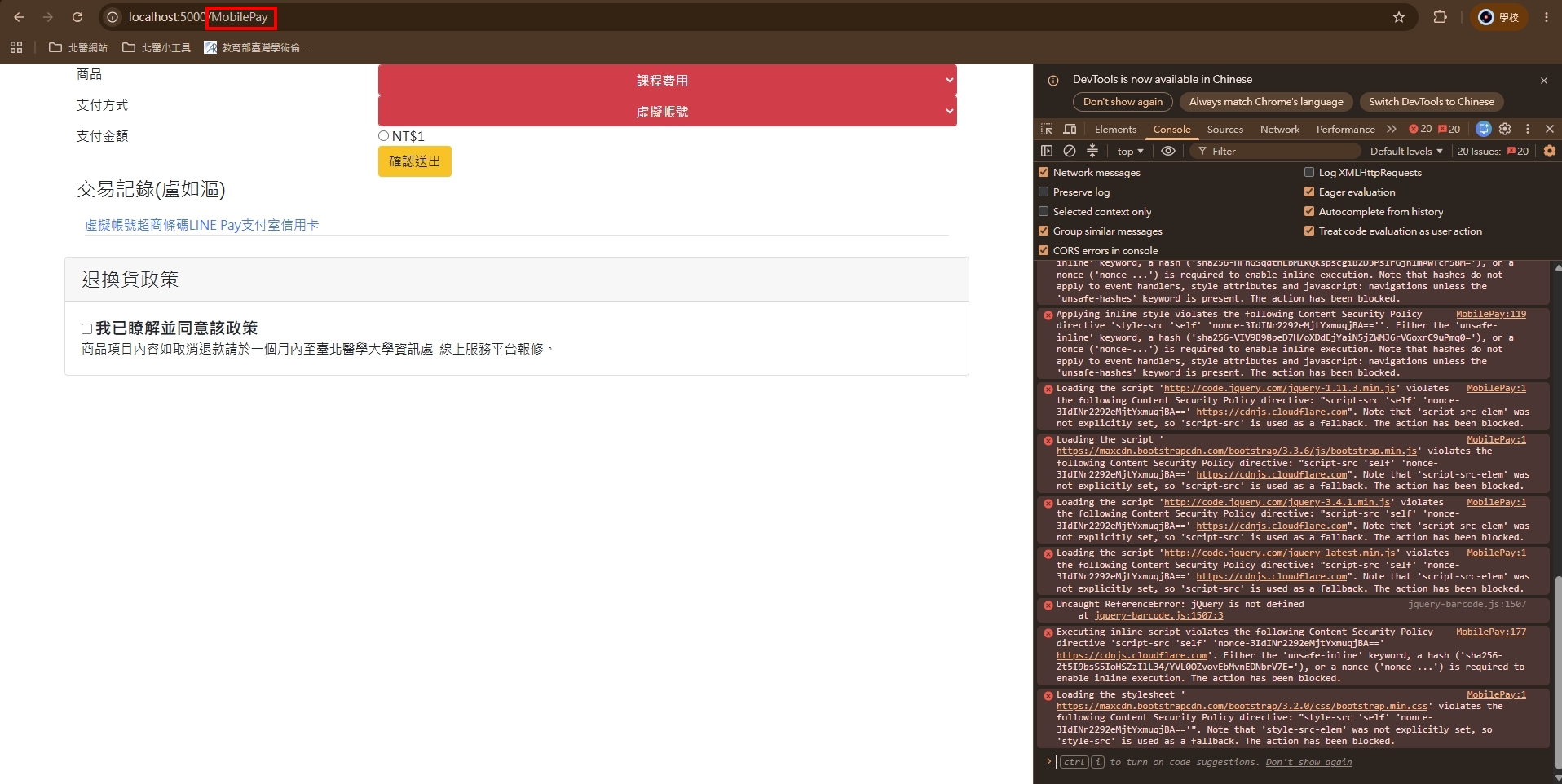Image resolution: width=1562 pixels, height=784 pixels.
Task: Open the error count badge in DevTools
Action: point(1420,129)
